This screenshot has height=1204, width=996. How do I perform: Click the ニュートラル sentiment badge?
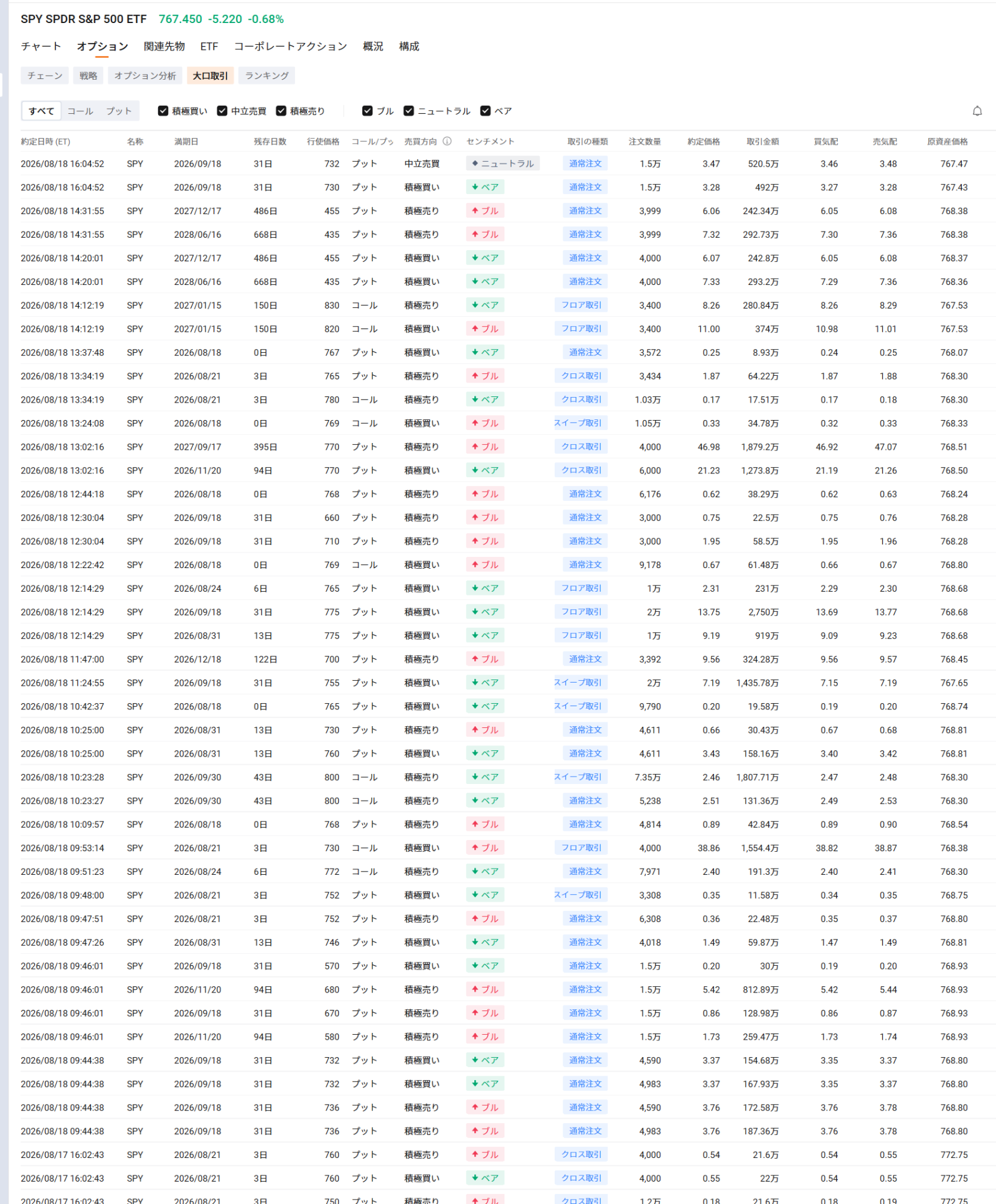point(503,164)
